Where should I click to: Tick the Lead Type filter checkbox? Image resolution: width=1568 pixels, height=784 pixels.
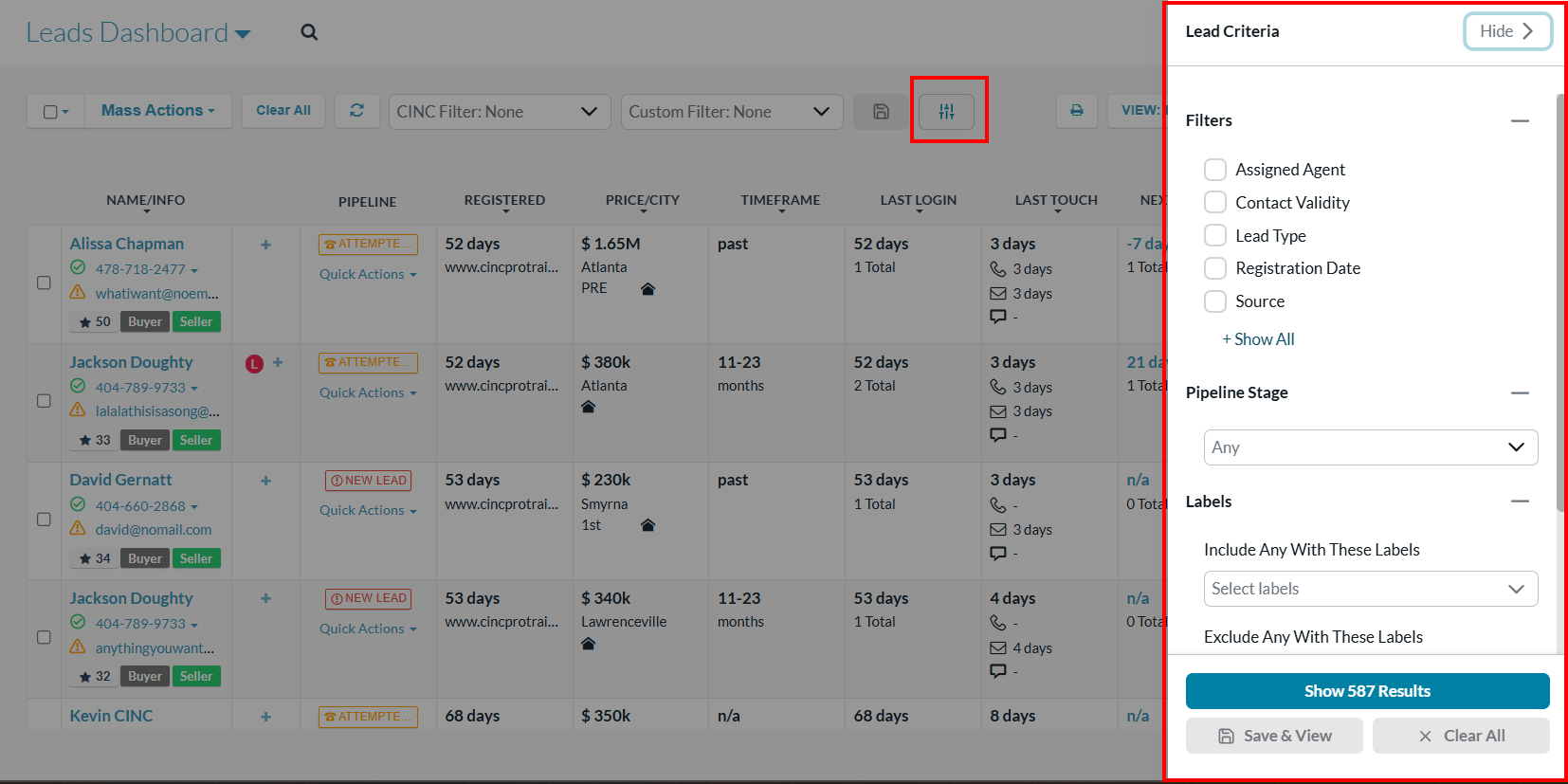coord(1215,236)
